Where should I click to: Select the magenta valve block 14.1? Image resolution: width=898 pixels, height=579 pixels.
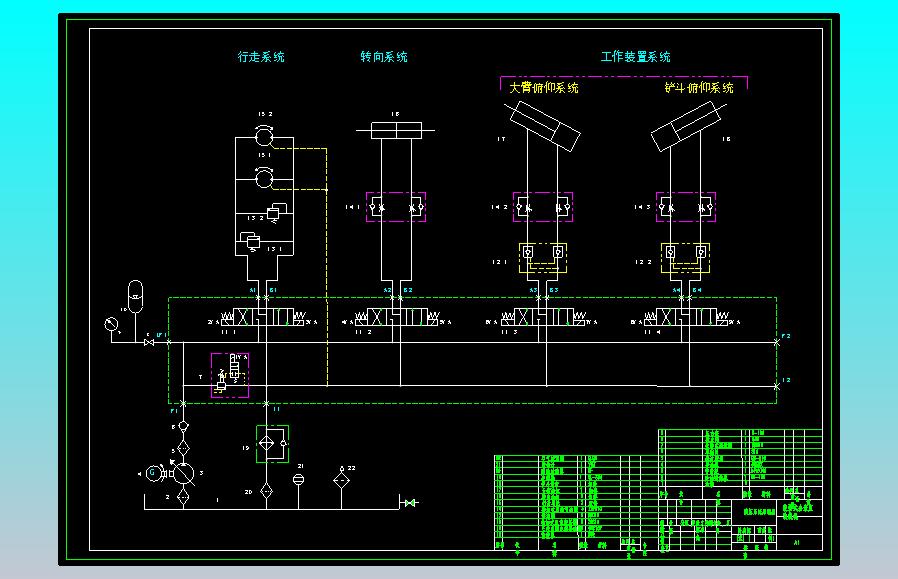(396, 207)
